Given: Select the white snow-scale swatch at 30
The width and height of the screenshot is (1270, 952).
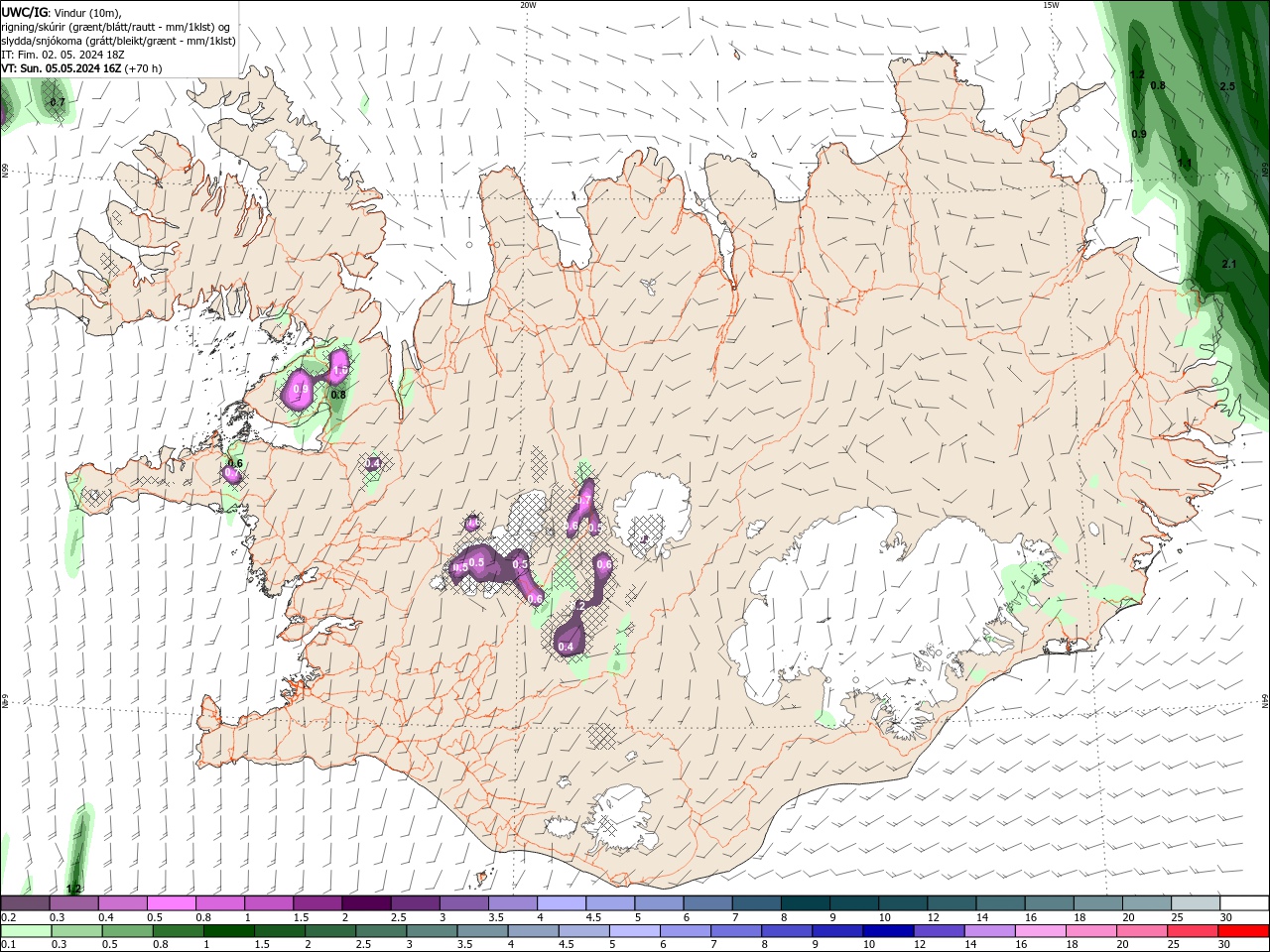Looking at the screenshot, I should tap(1244, 903).
